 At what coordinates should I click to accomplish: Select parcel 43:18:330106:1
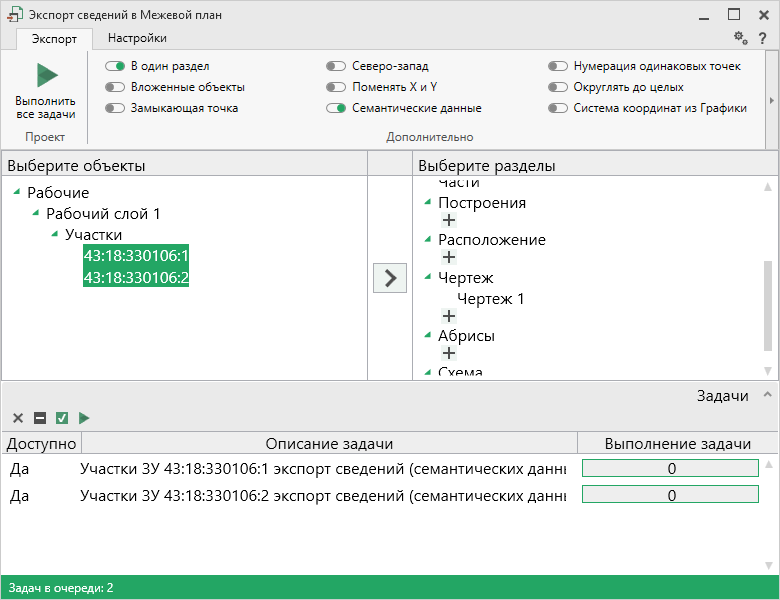[x=136, y=255]
